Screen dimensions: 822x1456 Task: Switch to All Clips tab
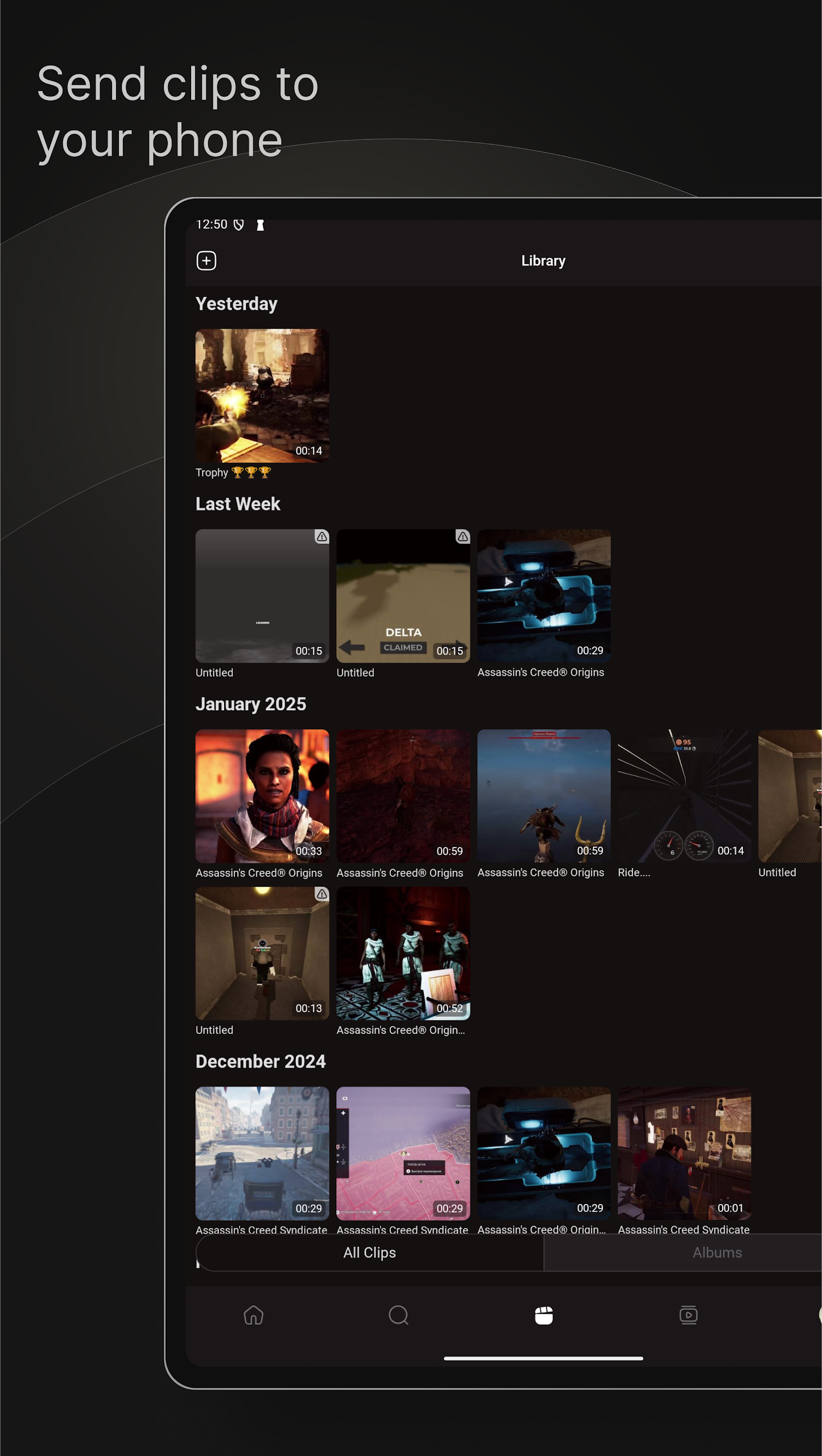click(x=370, y=1252)
